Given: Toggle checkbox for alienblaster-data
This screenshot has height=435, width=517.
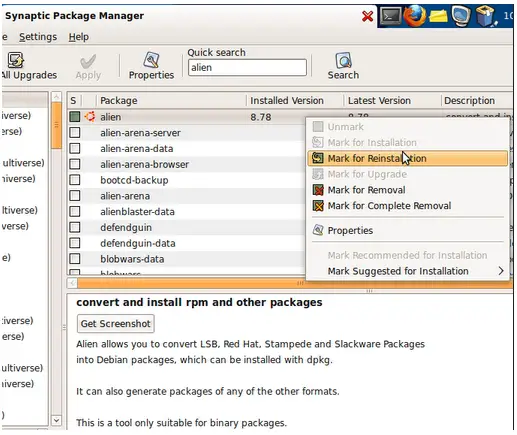Looking at the screenshot, I should point(75,211).
